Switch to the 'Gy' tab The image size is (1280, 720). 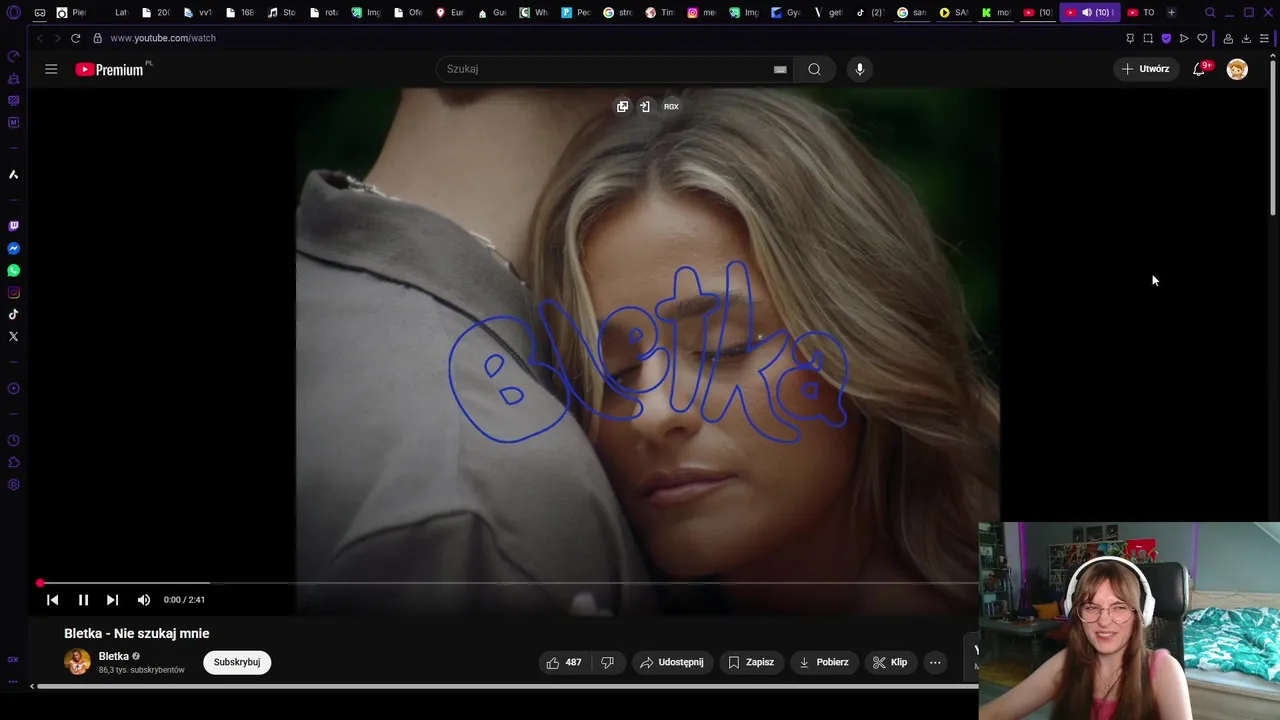coord(785,13)
